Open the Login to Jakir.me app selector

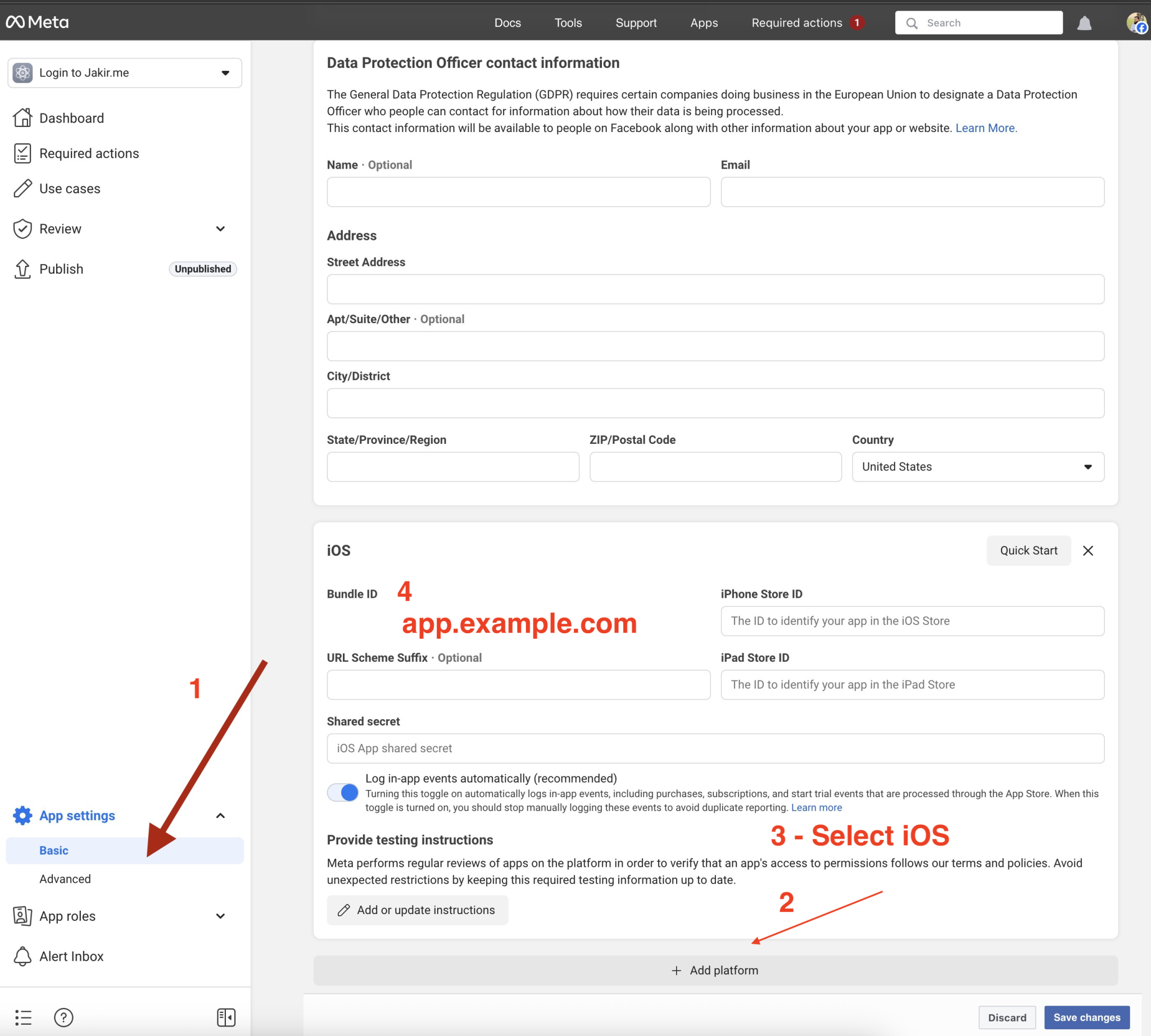coord(125,73)
